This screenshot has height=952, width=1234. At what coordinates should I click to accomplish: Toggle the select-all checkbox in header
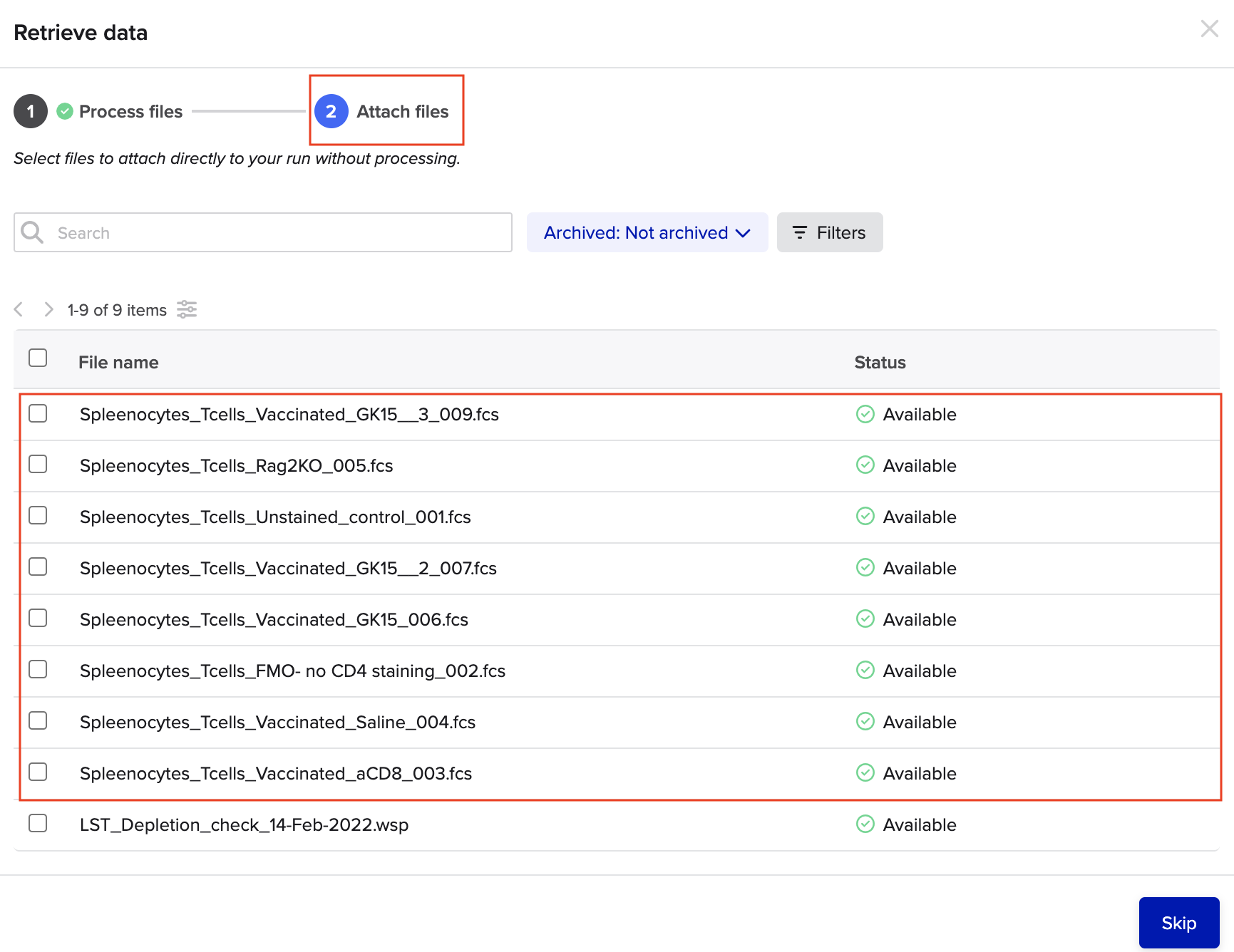tap(38, 358)
